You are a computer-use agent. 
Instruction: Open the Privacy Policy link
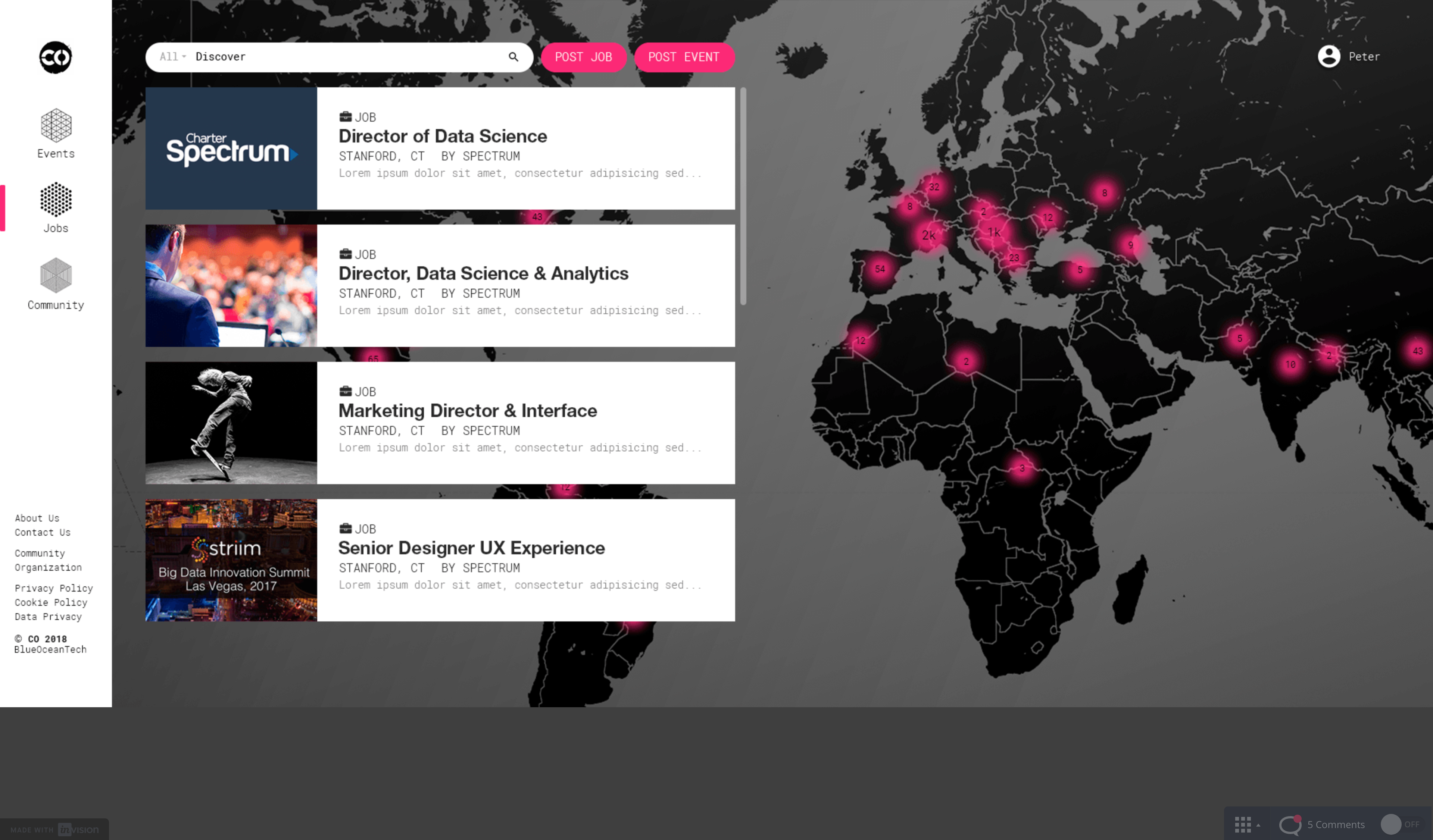(x=53, y=588)
